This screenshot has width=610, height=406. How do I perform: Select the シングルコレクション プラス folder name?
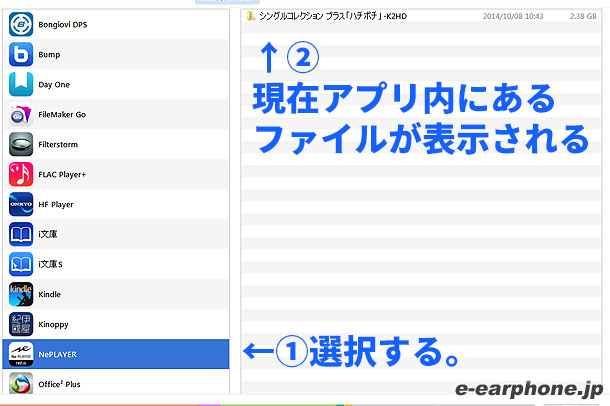(x=333, y=16)
